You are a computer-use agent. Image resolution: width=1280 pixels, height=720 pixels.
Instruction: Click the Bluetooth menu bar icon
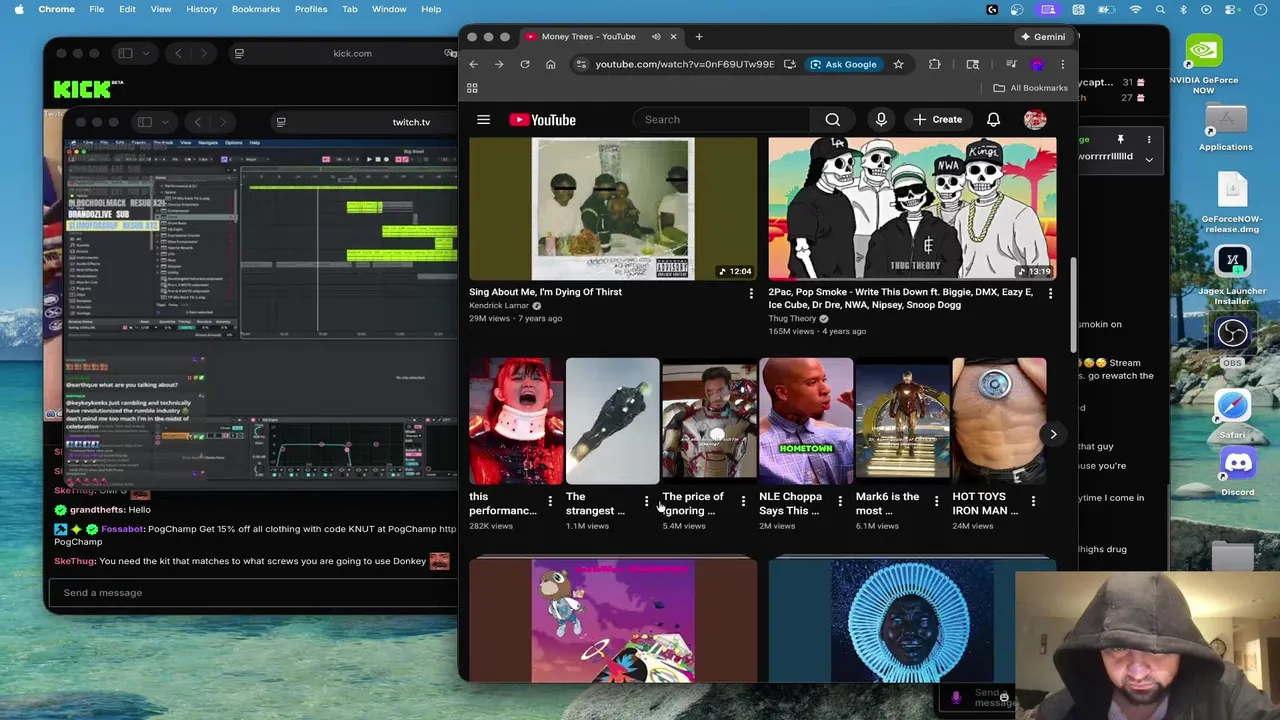click(x=1183, y=9)
